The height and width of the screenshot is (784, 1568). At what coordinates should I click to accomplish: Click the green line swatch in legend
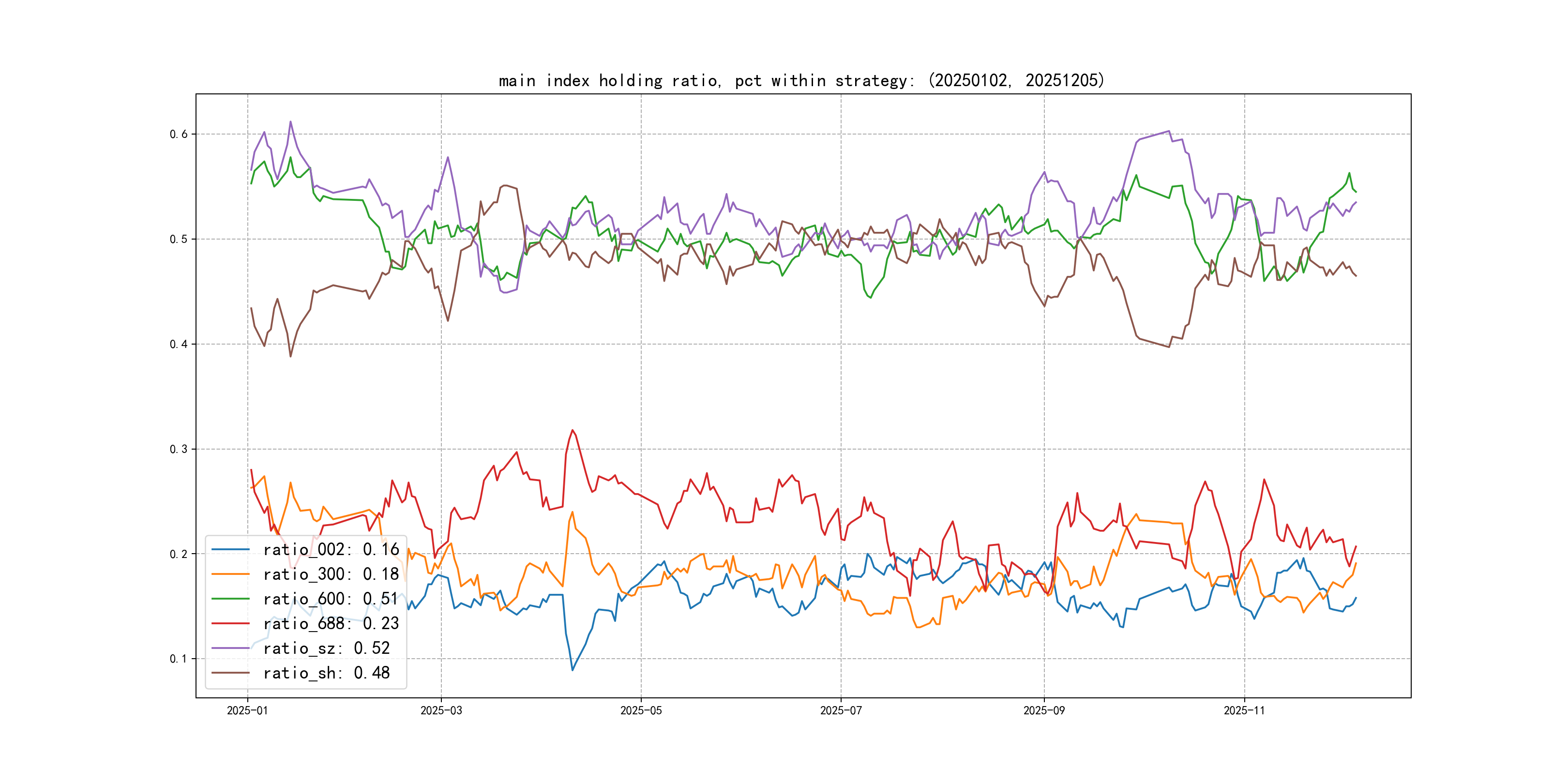[x=231, y=599]
